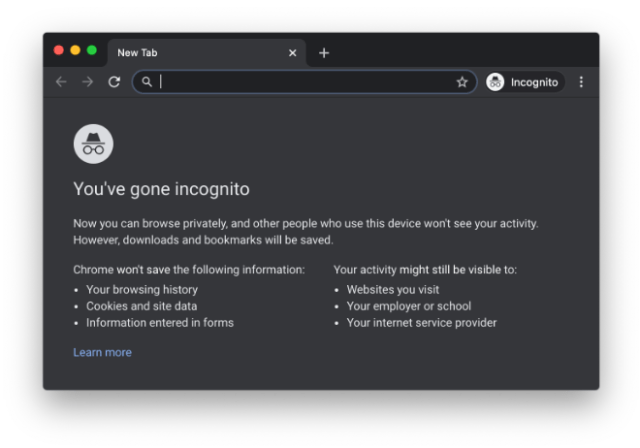Click the You've gone incognito heading
Screen dimensions: 640x448
[x=161, y=189]
